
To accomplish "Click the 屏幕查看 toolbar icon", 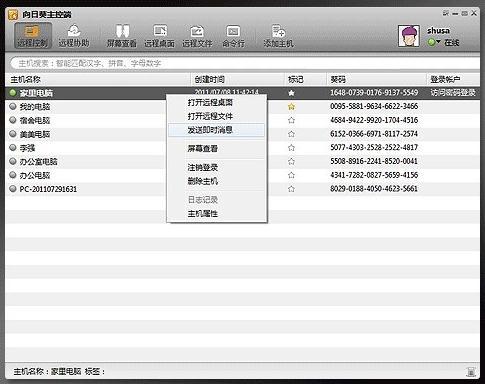I will tap(121, 36).
